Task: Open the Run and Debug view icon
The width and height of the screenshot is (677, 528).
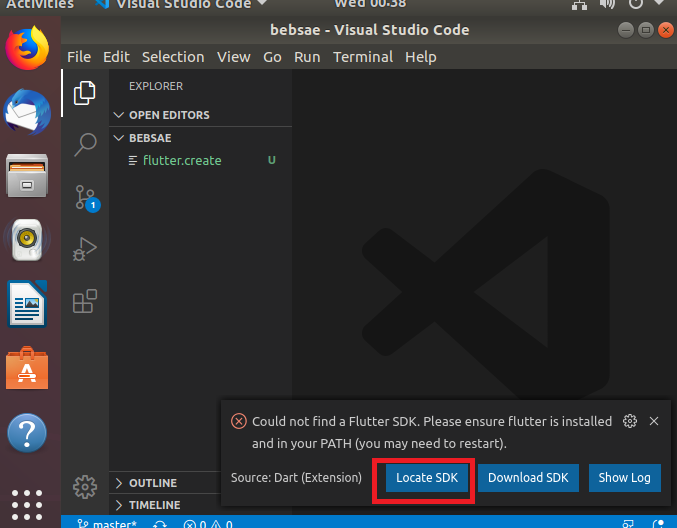Action: 85,249
